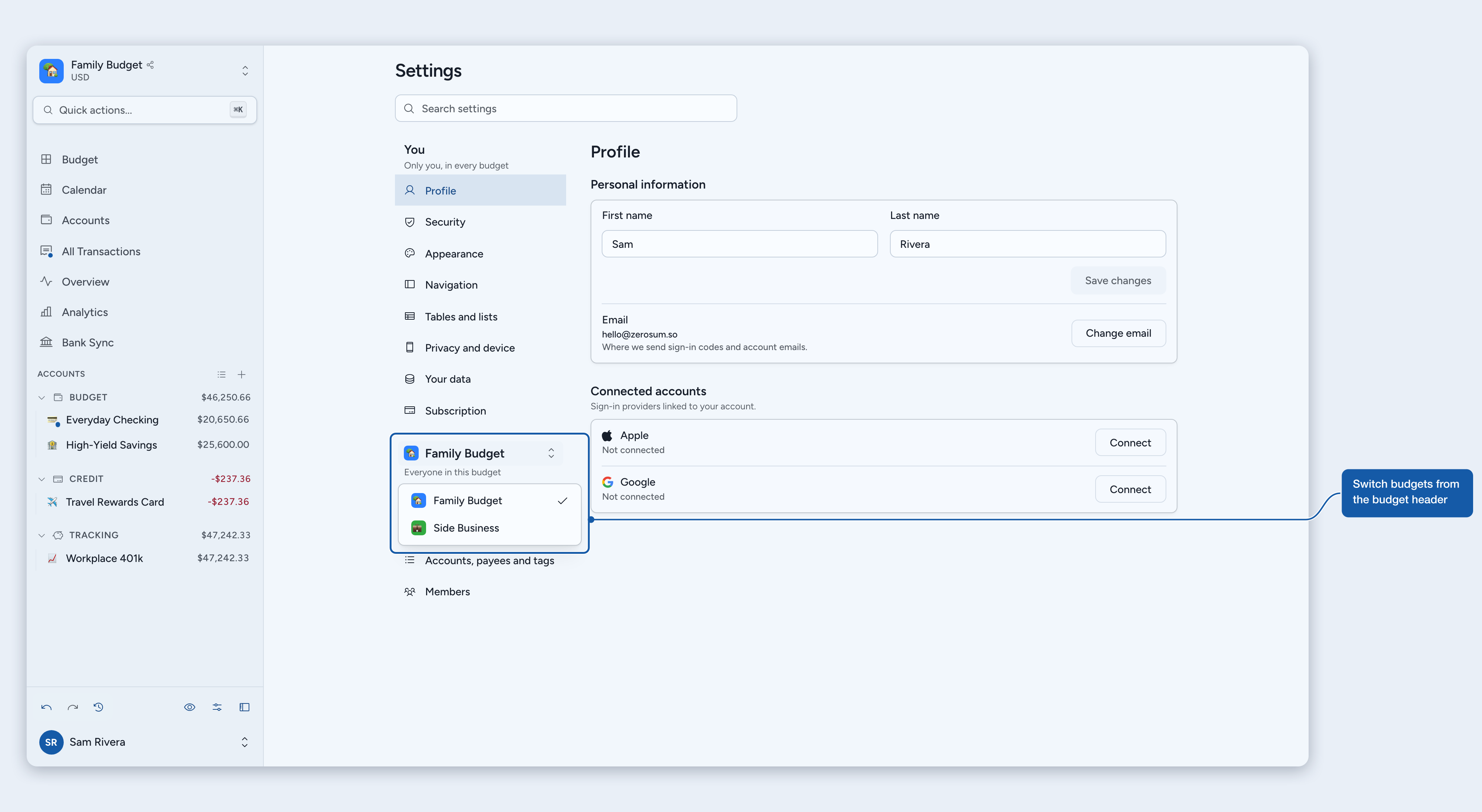Open Security settings section
The width and height of the screenshot is (1482, 812).
pos(481,222)
